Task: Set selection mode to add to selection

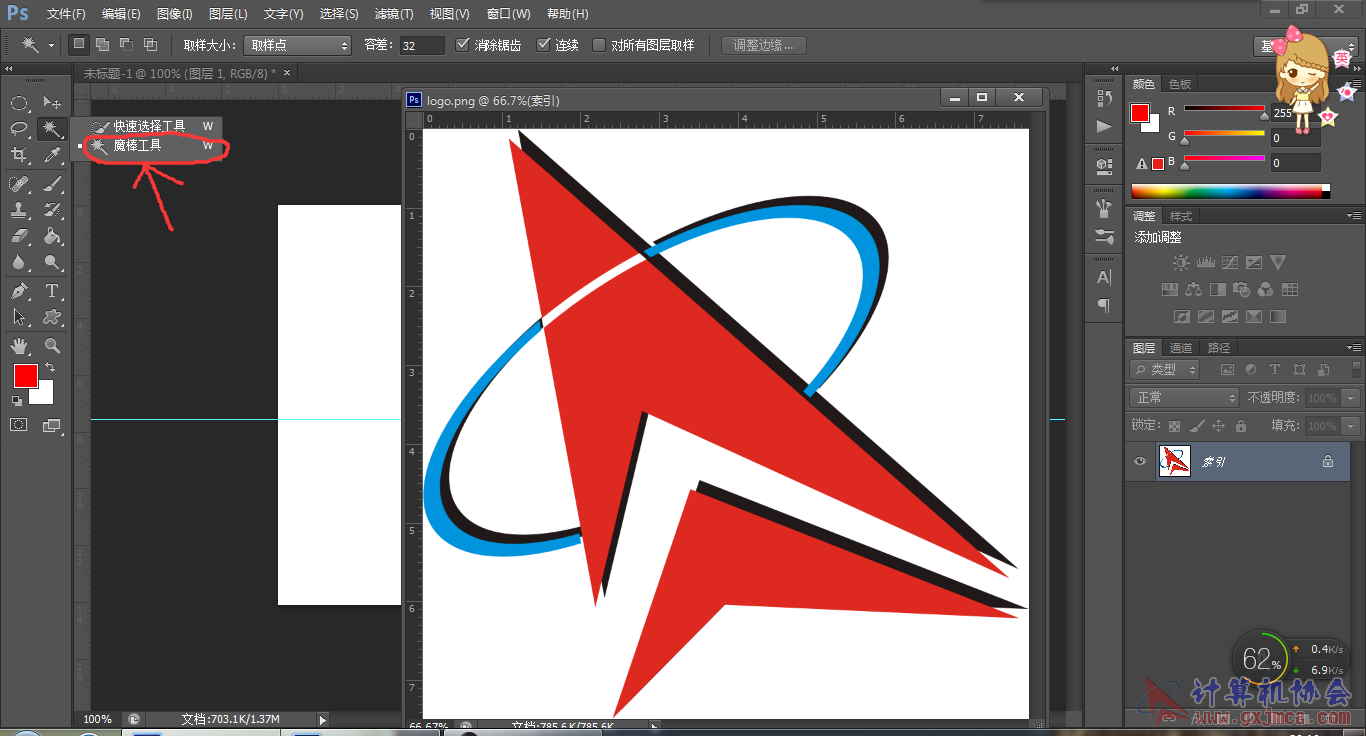Action: pos(102,44)
